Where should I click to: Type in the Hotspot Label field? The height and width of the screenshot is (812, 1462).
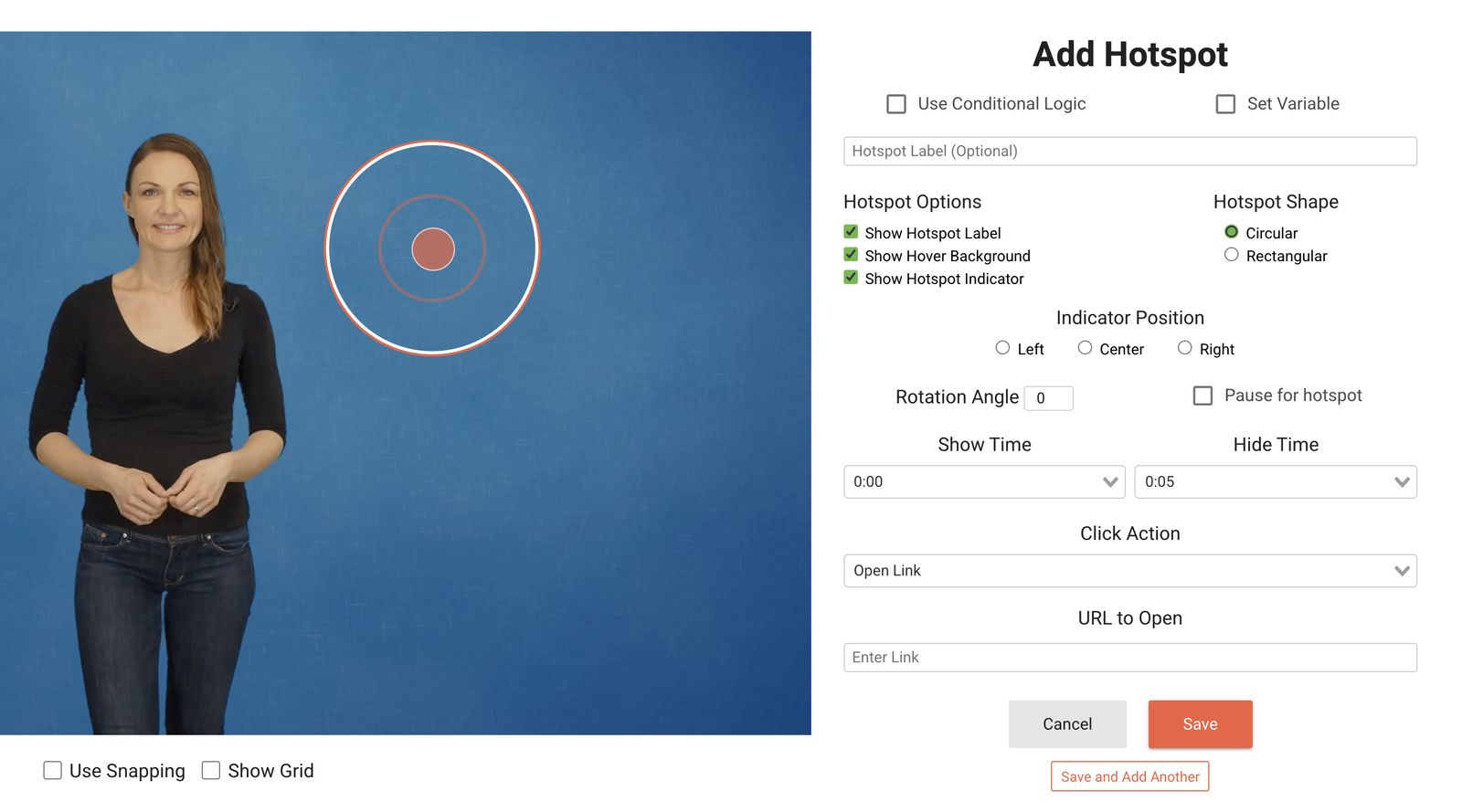pos(1129,152)
